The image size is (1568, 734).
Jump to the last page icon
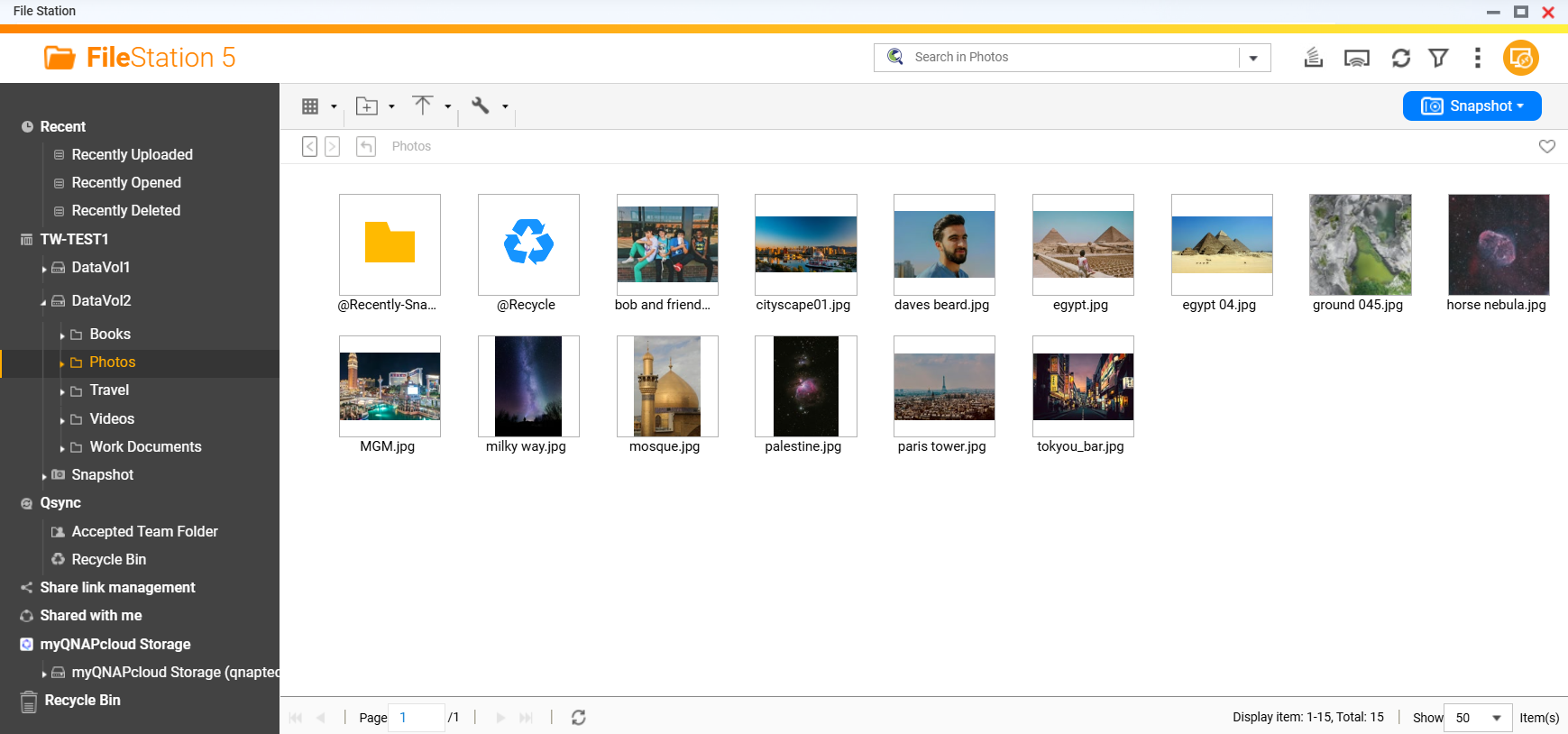(527, 718)
